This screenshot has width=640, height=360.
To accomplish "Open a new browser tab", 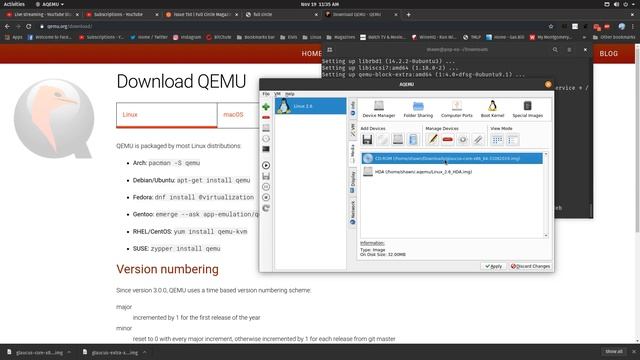I will click(408, 15).
